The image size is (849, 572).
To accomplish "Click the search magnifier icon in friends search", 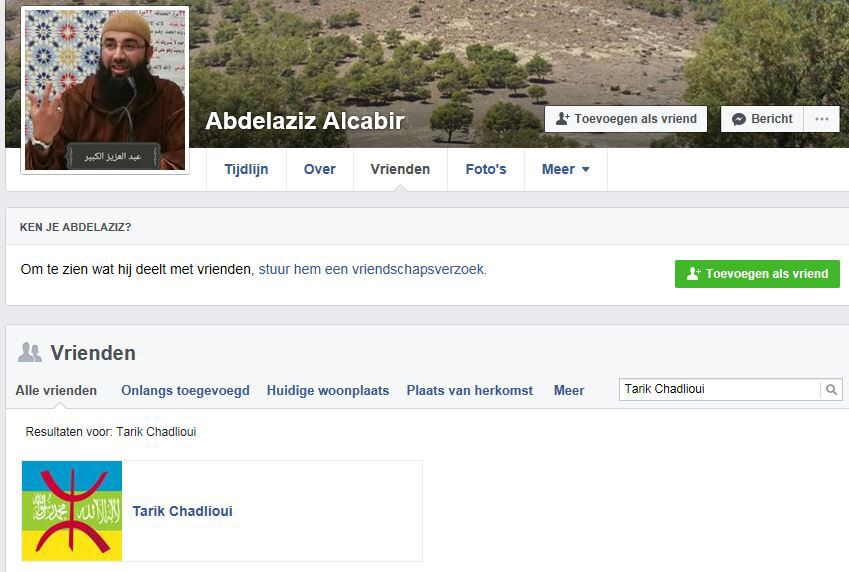I will coord(831,389).
